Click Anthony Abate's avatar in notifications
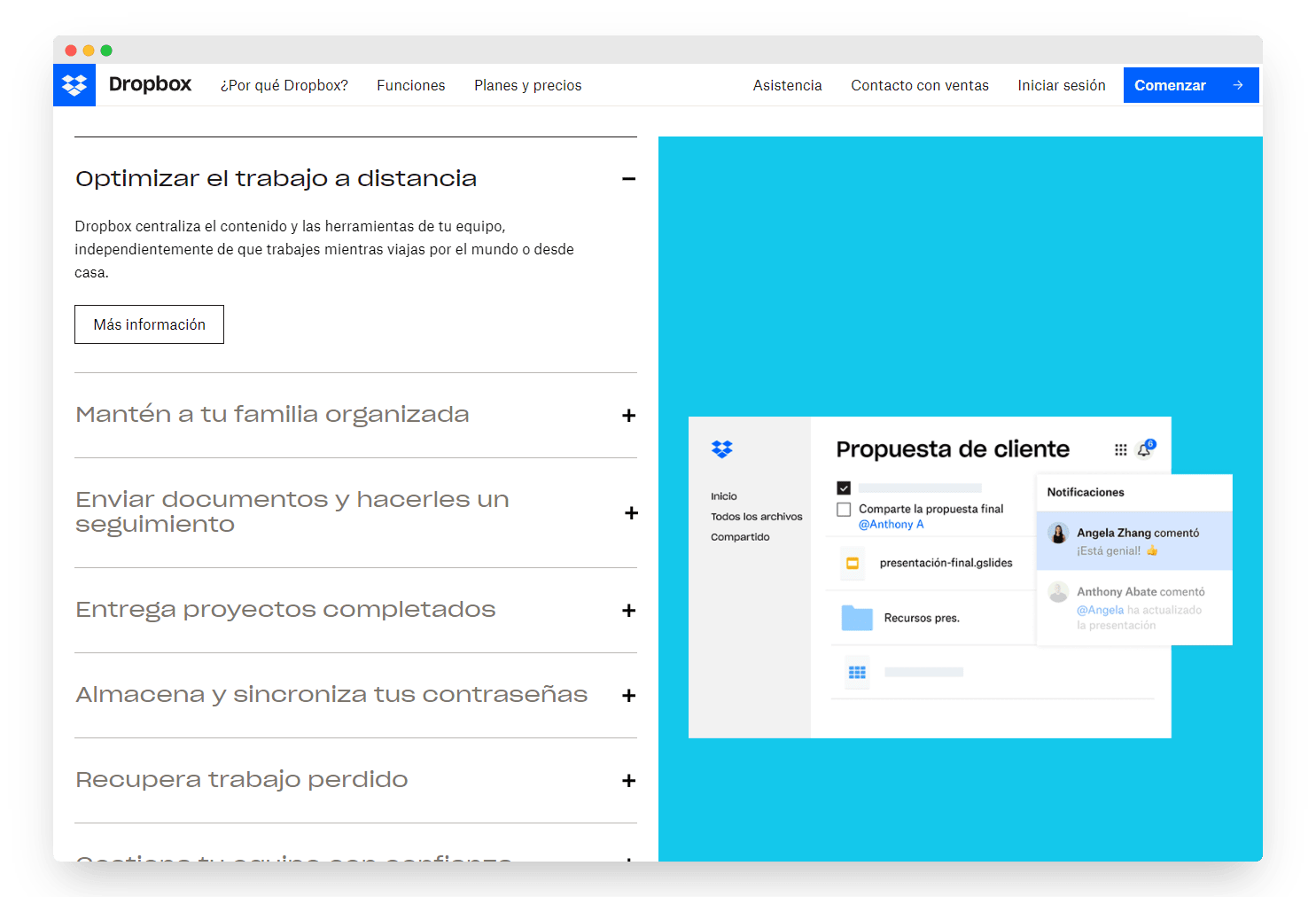 [x=1058, y=592]
